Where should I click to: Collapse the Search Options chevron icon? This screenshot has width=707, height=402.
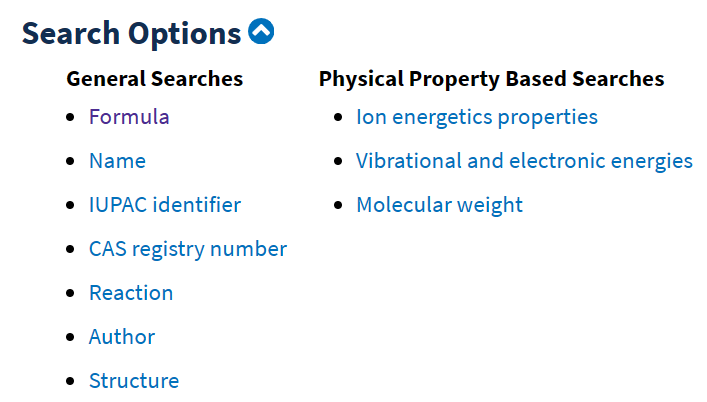coord(261,32)
